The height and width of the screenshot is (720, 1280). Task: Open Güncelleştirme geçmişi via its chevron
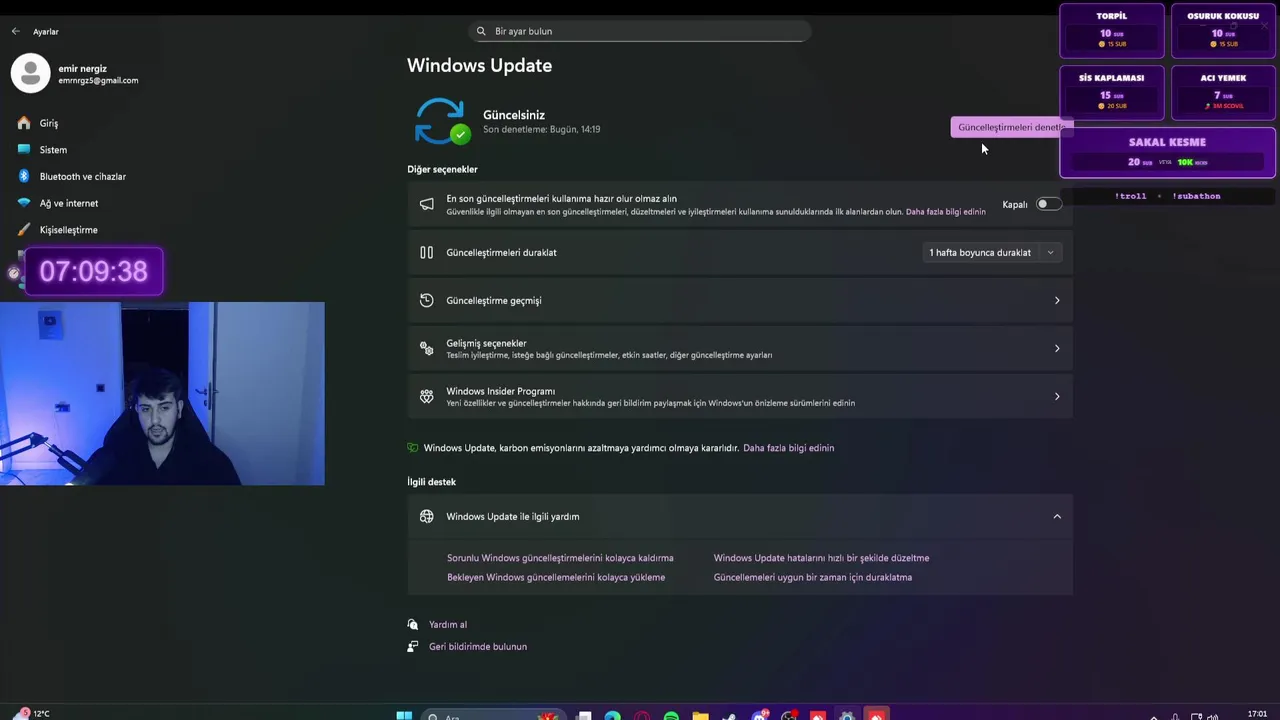point(1057,300)
